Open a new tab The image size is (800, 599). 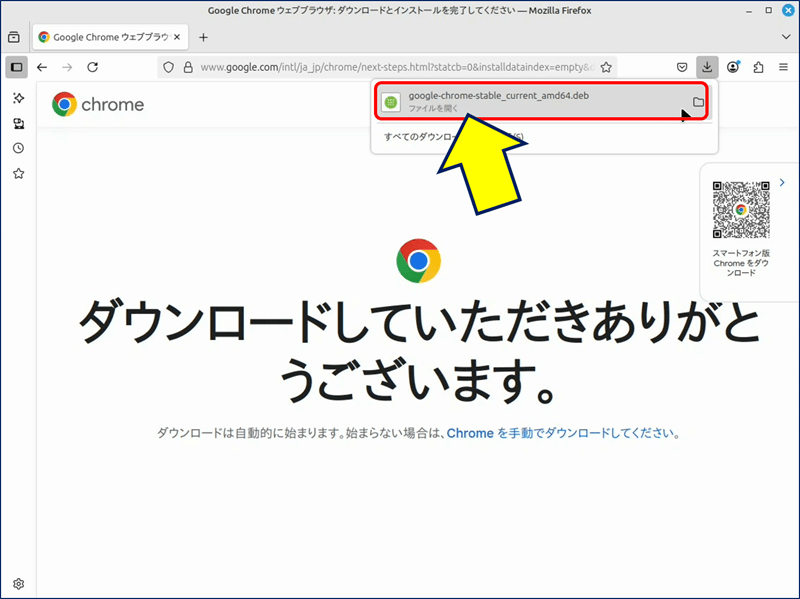[204, 37]
